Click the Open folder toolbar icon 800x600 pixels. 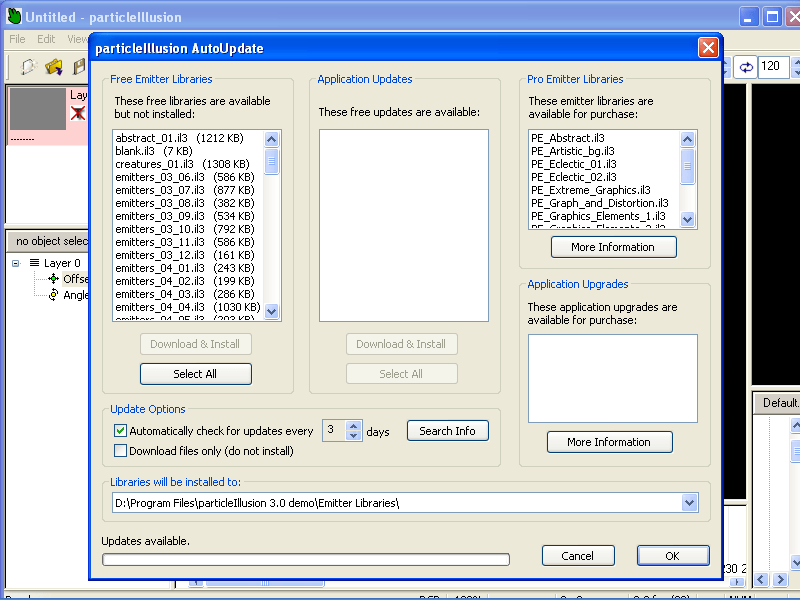pos(54,67)
